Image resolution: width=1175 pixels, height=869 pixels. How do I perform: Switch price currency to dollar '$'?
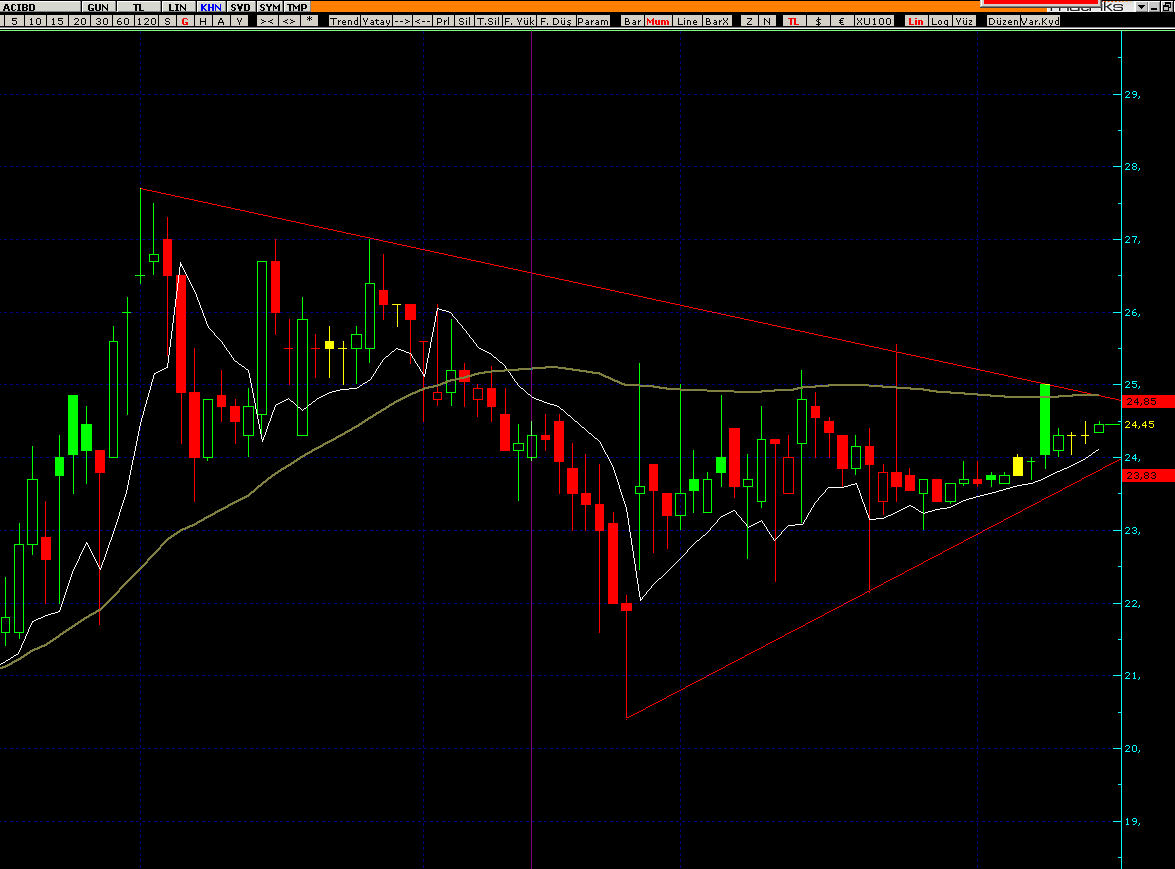click(818, 21)
